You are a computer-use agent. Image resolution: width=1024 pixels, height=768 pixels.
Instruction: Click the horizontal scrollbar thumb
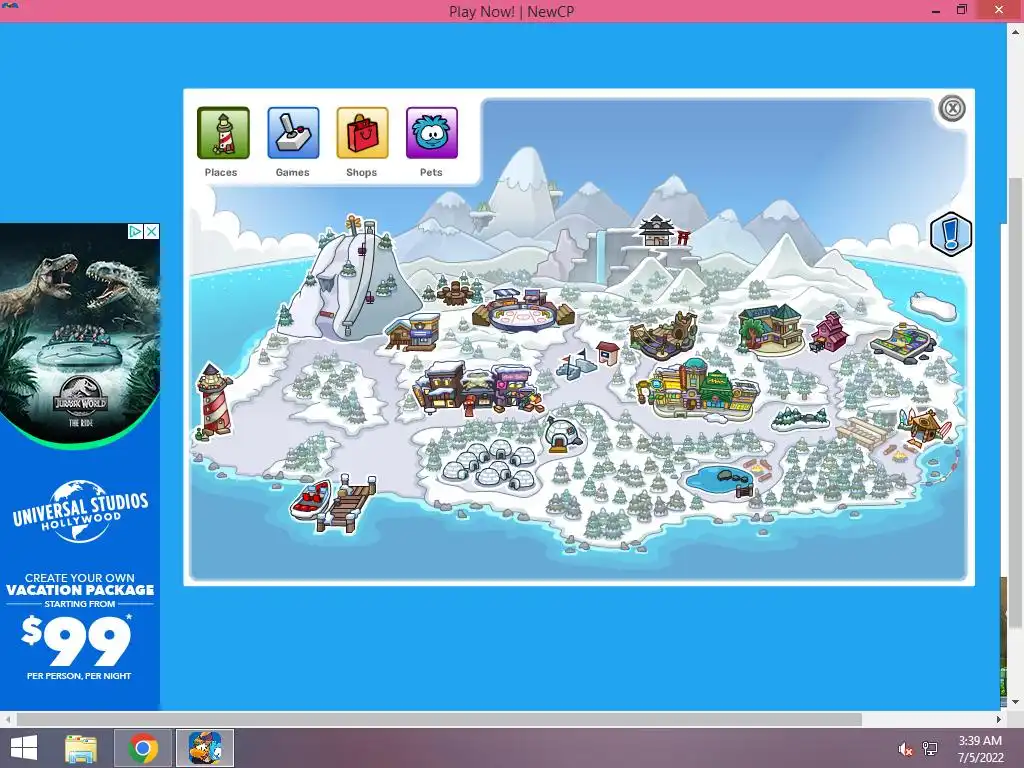point(439,720)
